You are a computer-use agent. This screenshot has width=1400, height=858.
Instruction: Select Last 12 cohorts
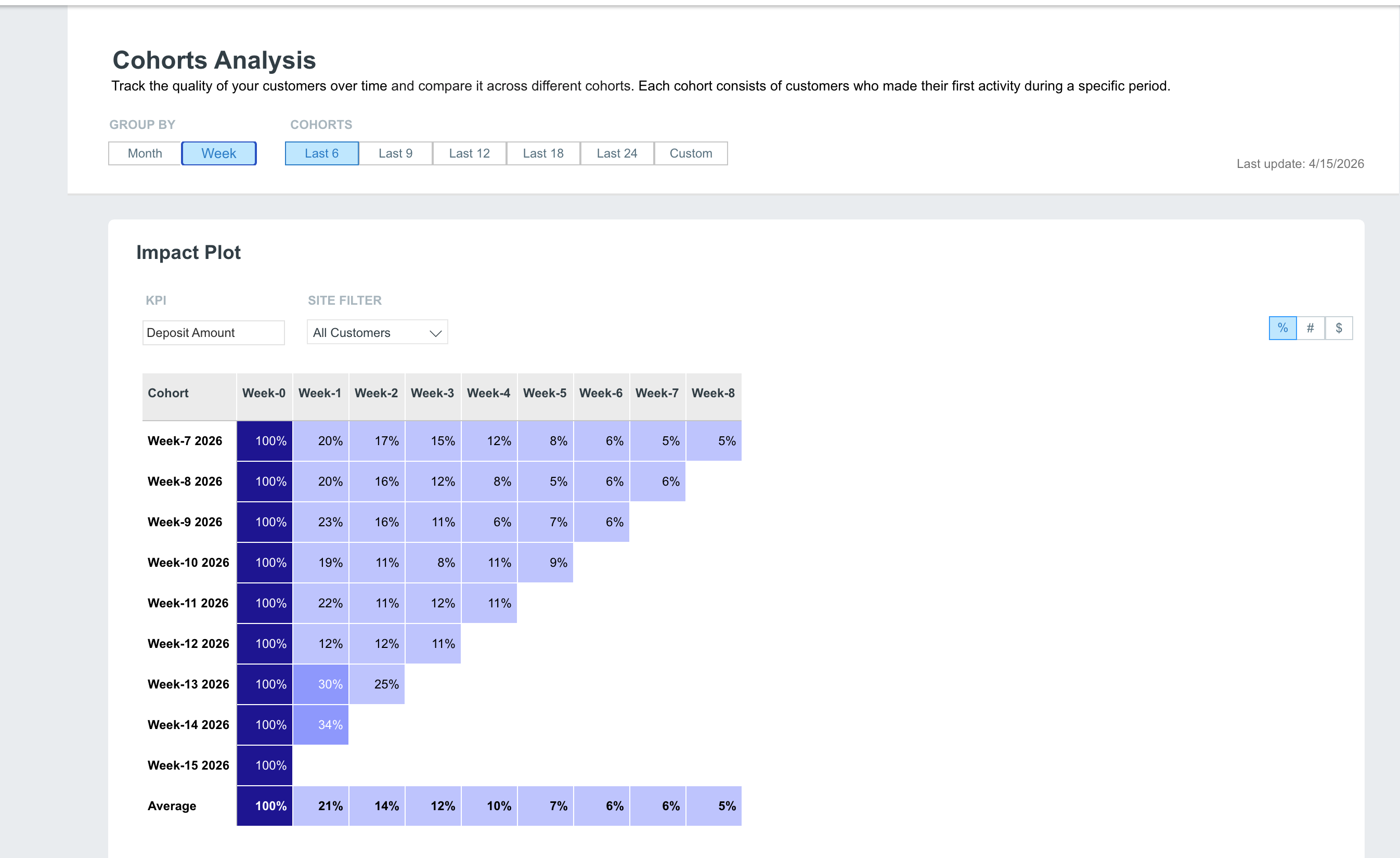pos(469,153)
